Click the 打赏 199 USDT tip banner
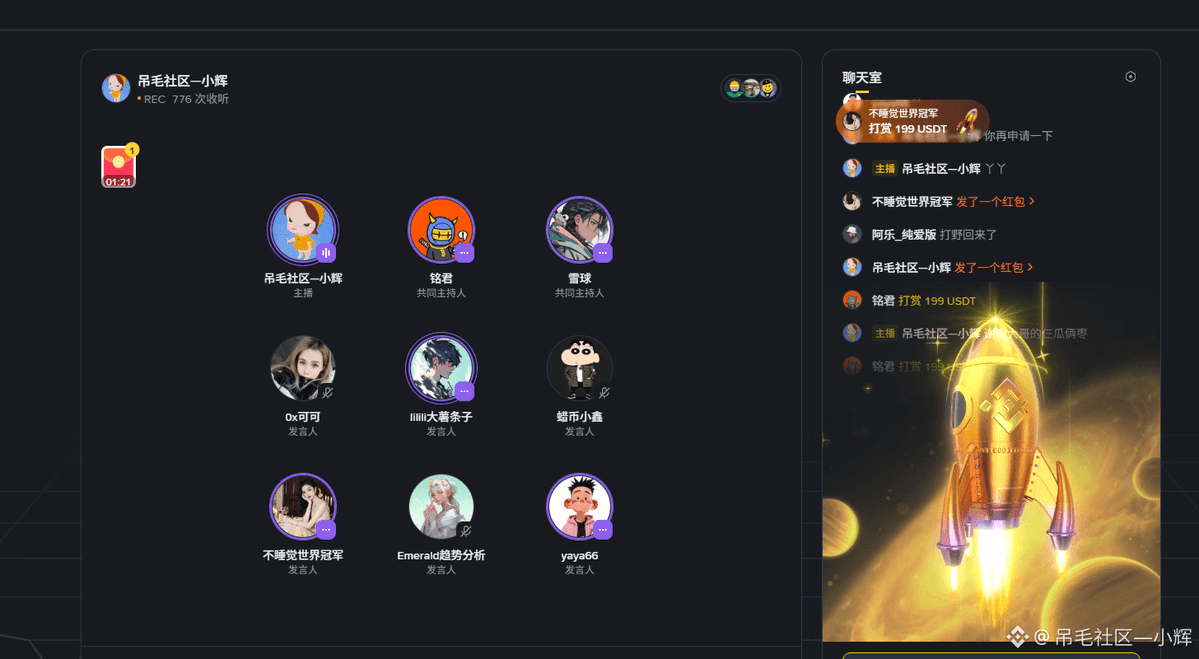 912,121
